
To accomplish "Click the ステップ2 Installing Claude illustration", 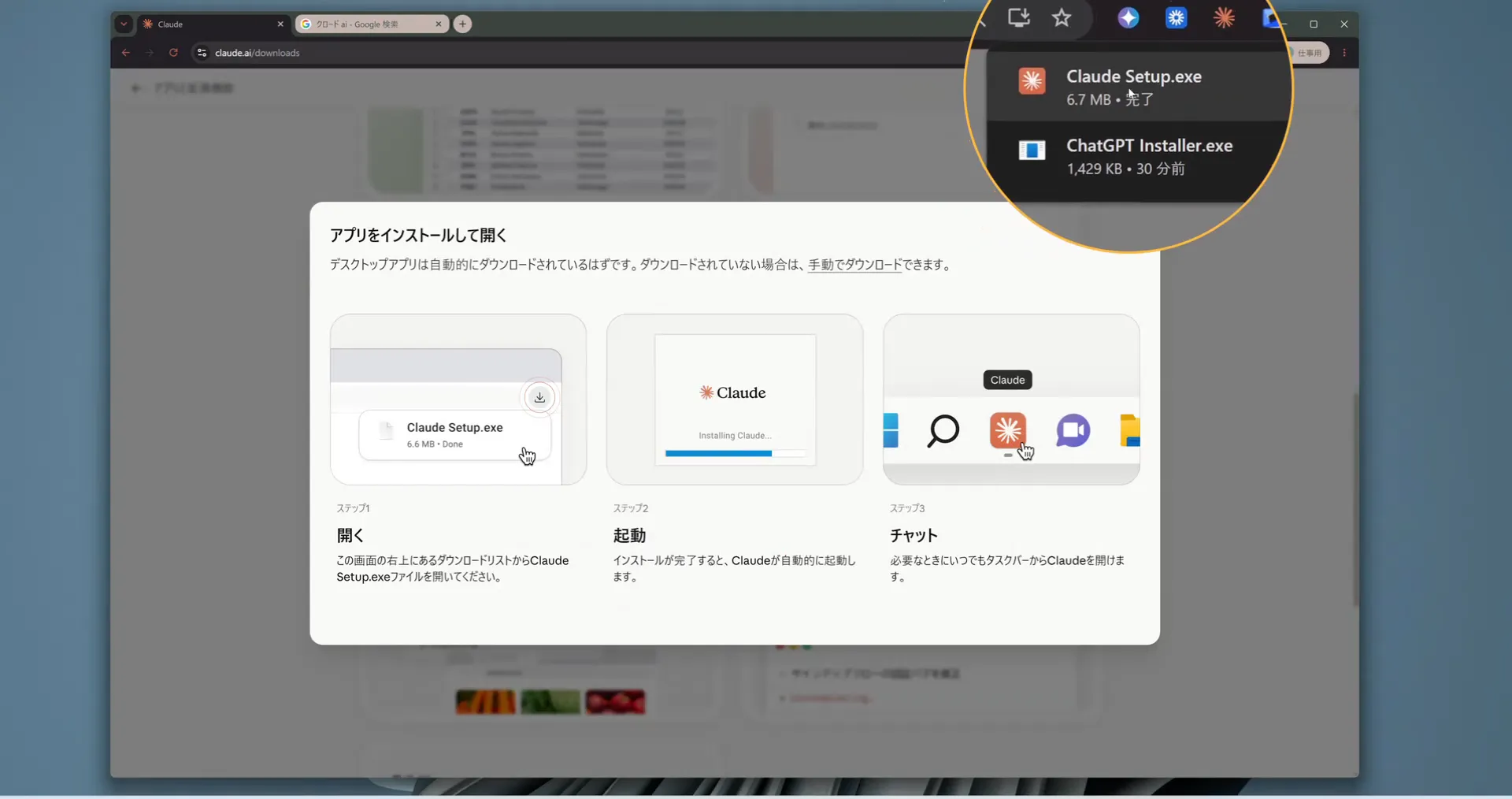I will pyautogui.click(x=735, y=399).
